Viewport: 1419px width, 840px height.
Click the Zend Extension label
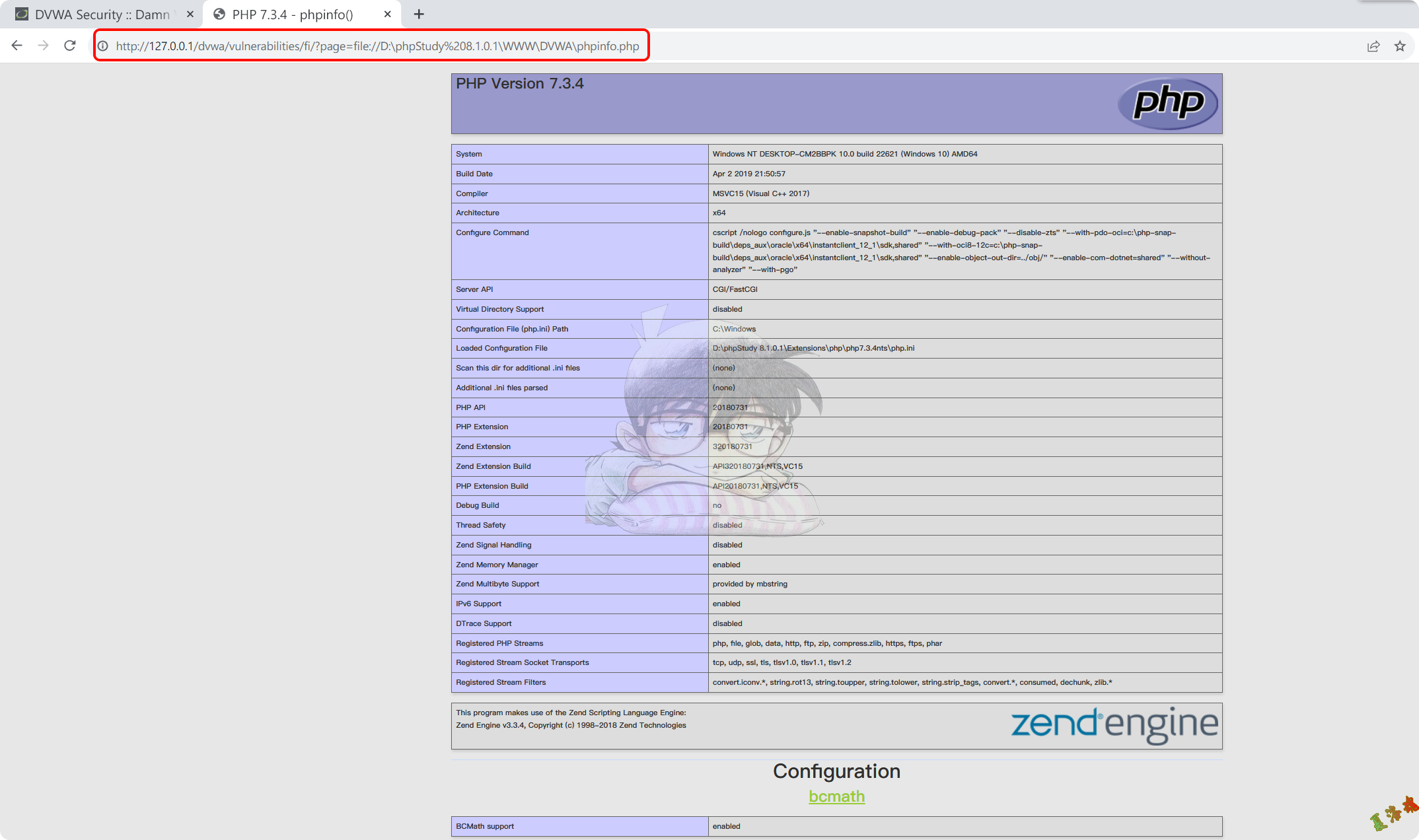(x=483, y=446)
